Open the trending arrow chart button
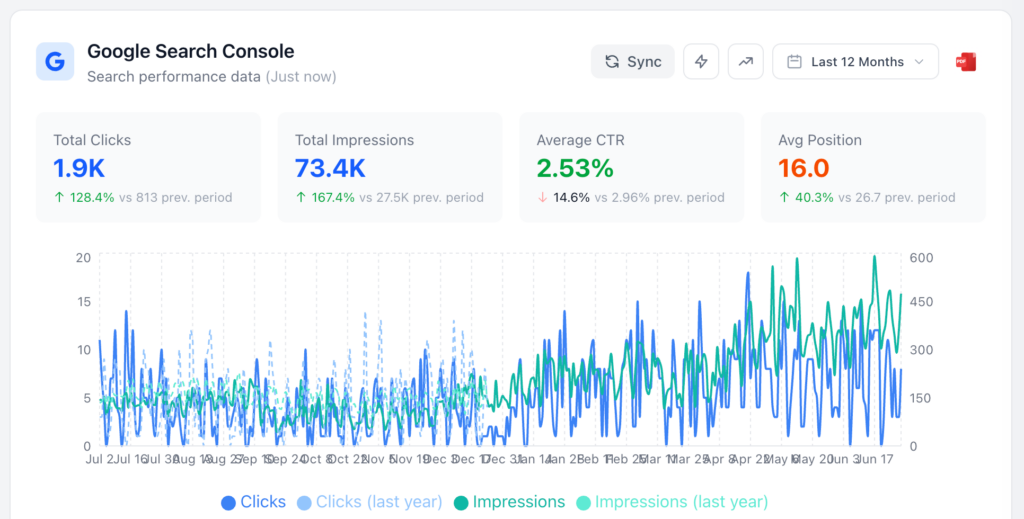1024x519 pixels. [745, 61]
